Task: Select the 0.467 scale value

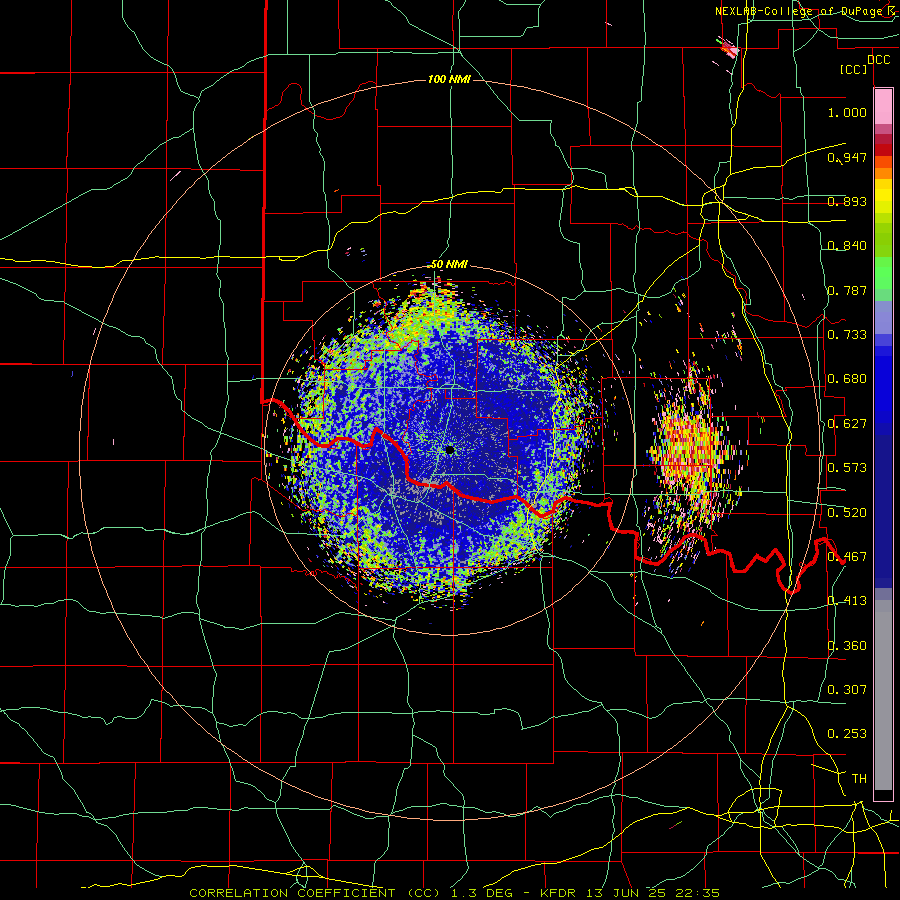Action: click(847, 557)
